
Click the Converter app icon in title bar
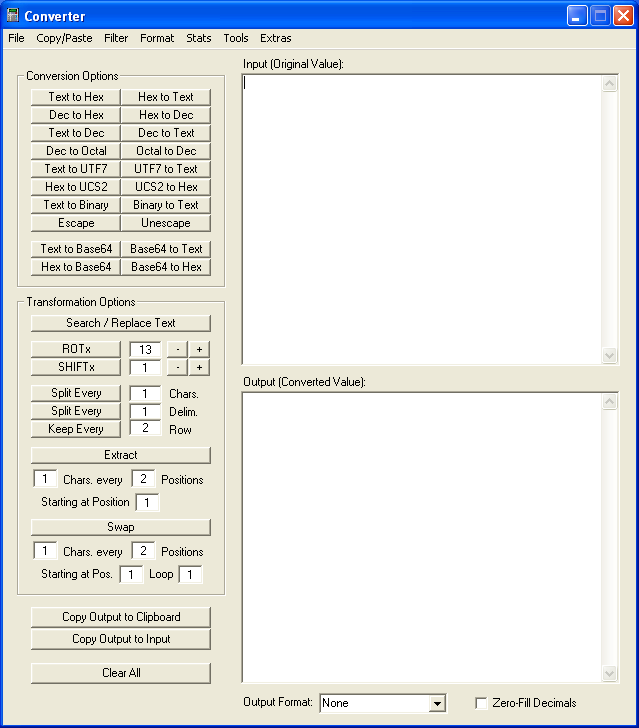pos(13,16)
